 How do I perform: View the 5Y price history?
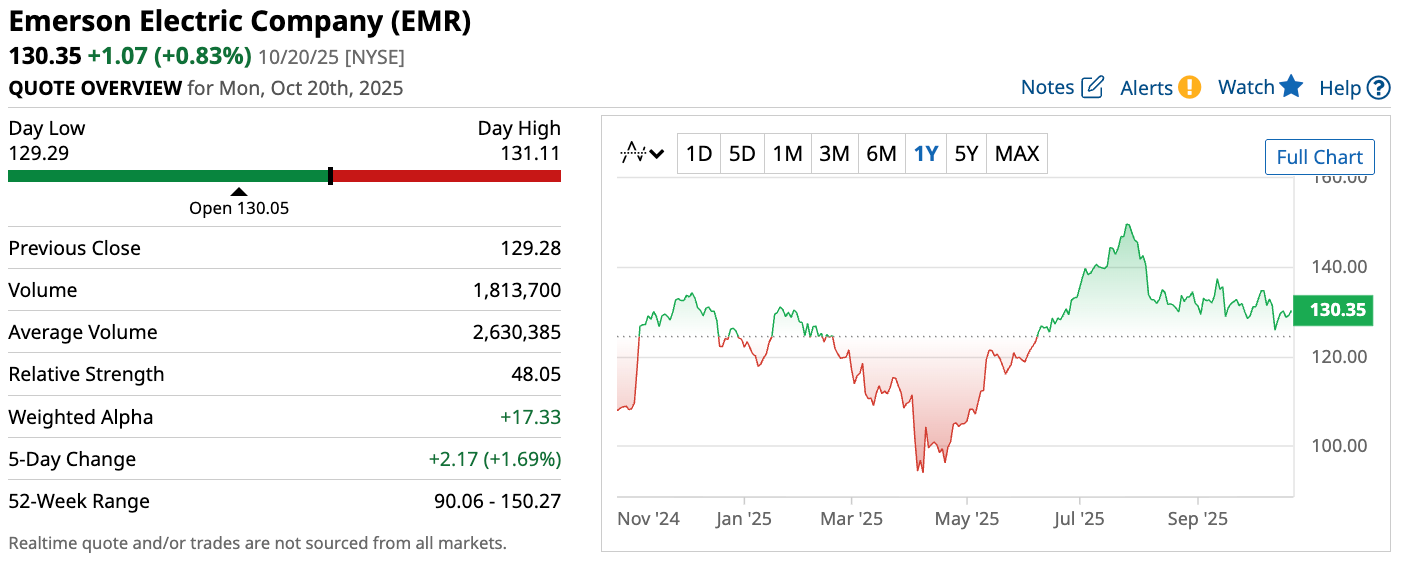coord(966,154)
